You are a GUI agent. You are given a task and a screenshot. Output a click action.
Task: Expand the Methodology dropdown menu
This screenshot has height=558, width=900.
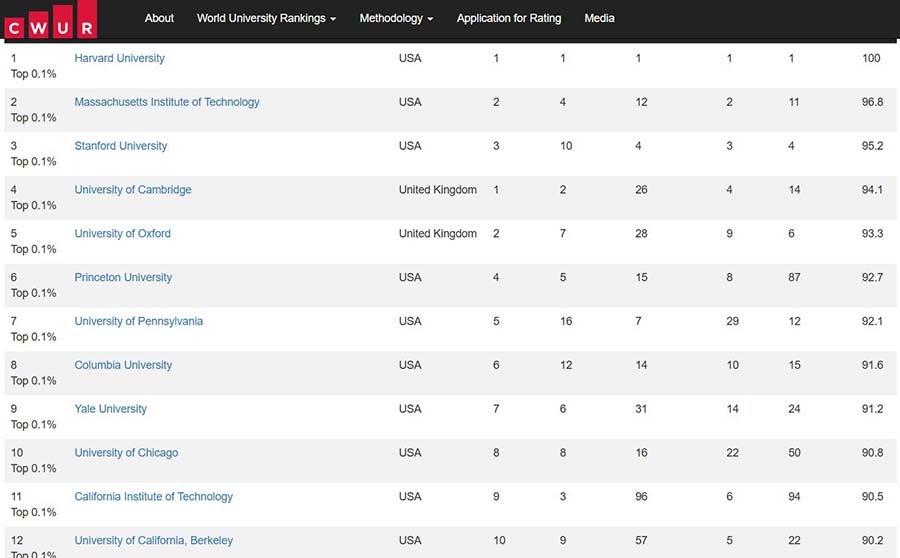point(396,18)
